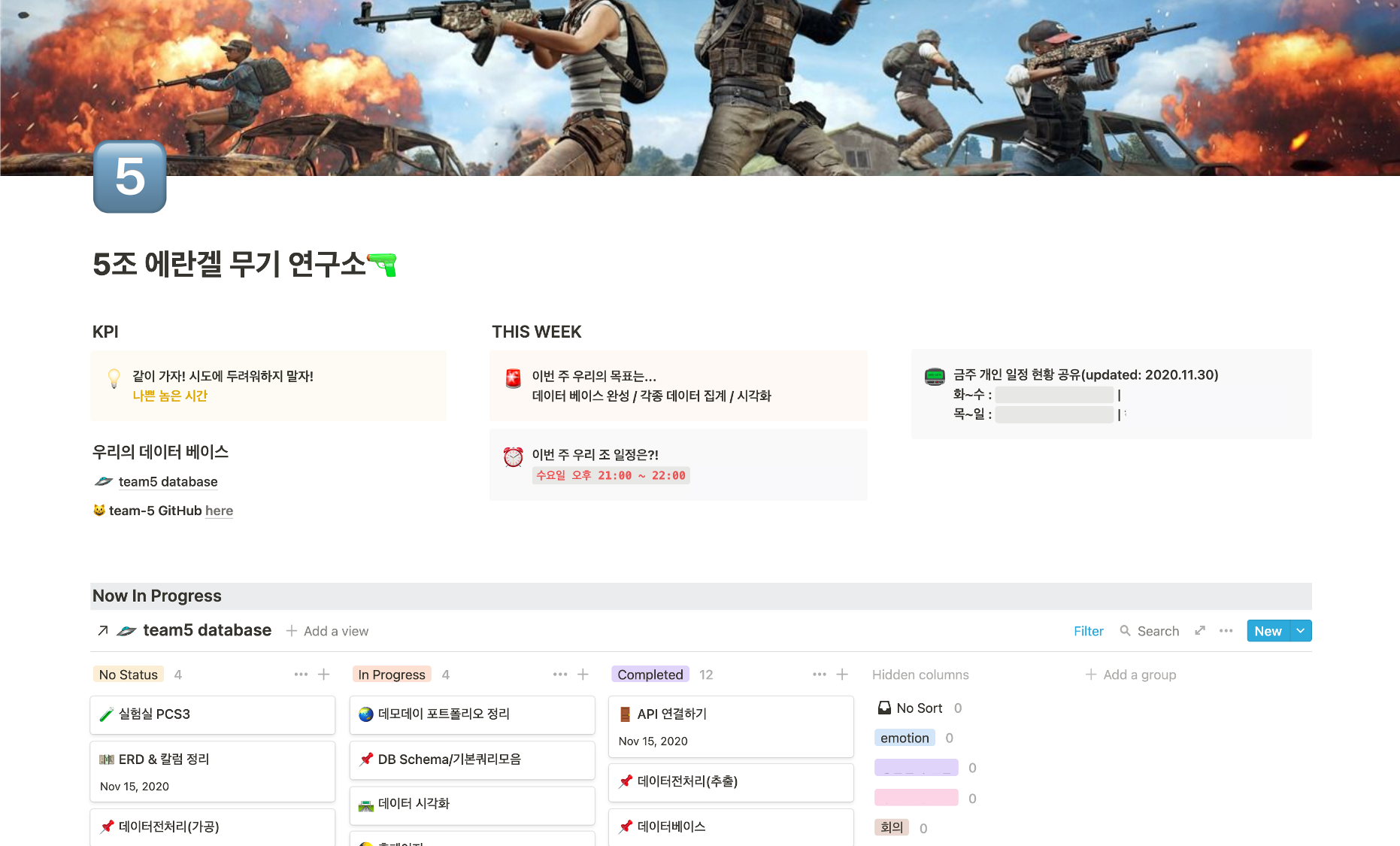Image resolution: width=1400 pixels, height=846 pixels.
Task: Click the pushpin icon on DB Schema card
Action: tap(366, 759)
